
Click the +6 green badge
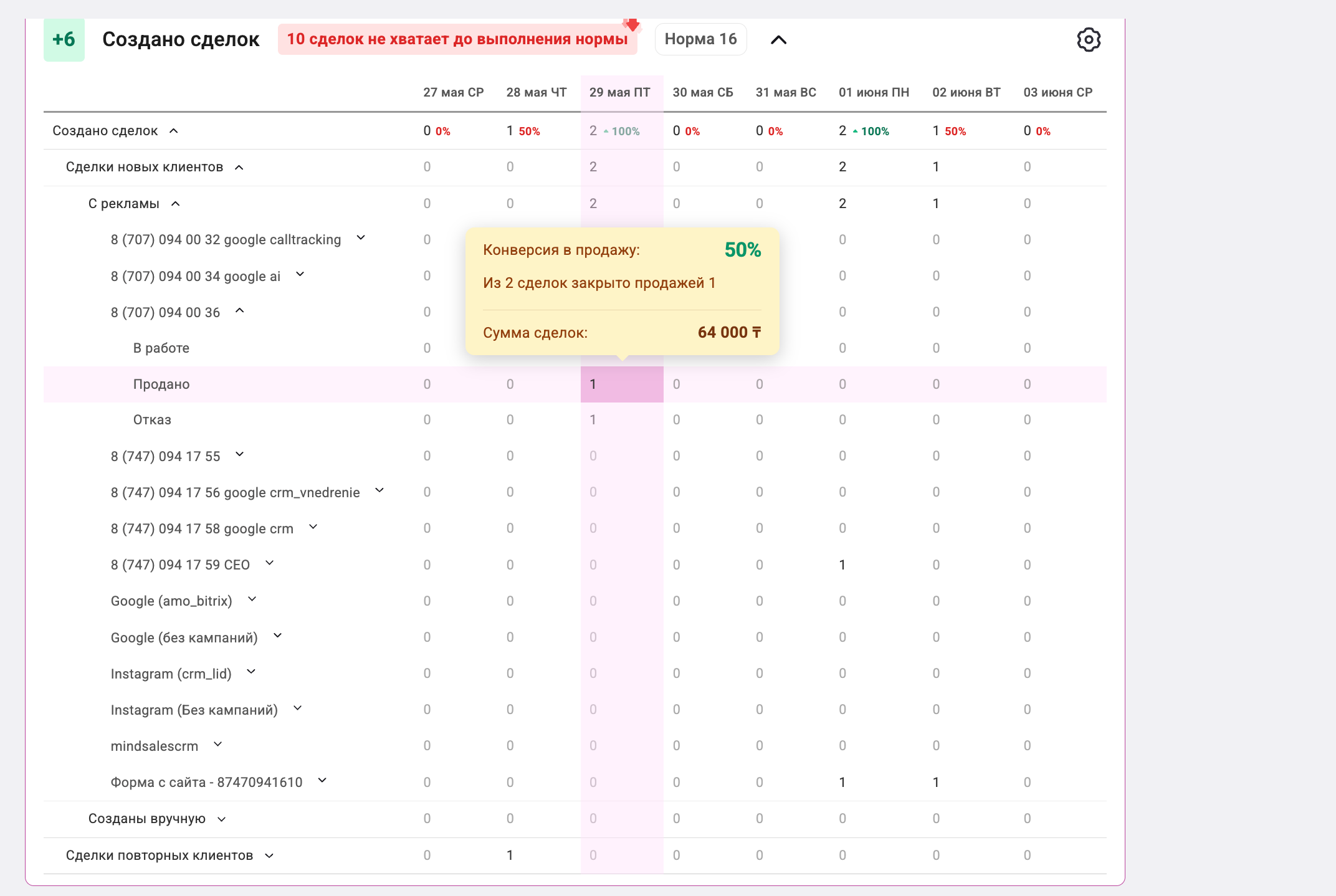click(x=64, y=39)
